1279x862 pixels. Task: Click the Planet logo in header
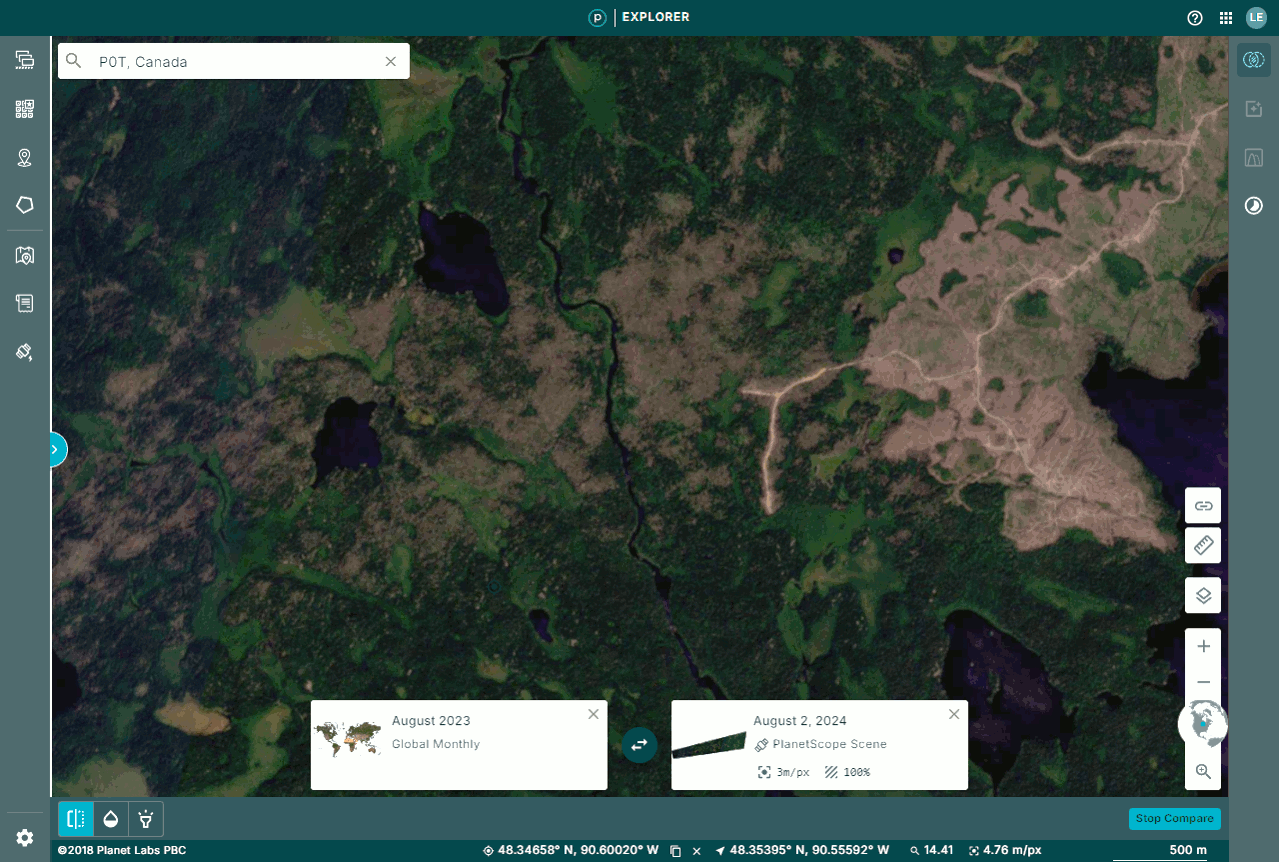click(x=598, y=17)
